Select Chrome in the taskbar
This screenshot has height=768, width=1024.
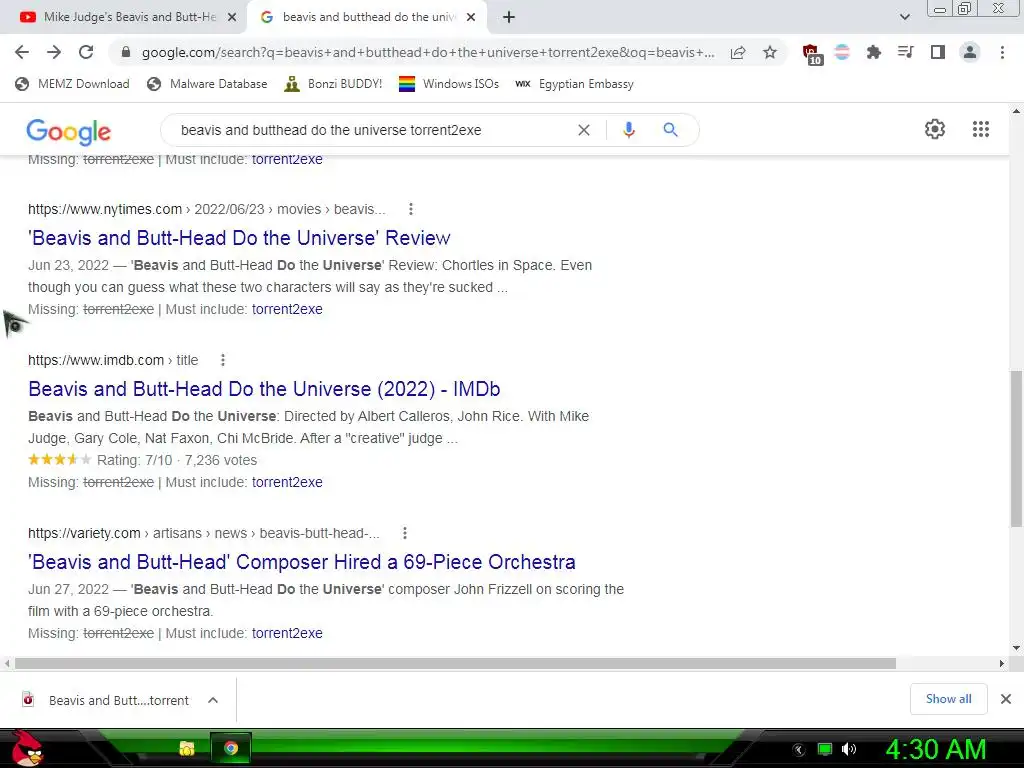231,748
